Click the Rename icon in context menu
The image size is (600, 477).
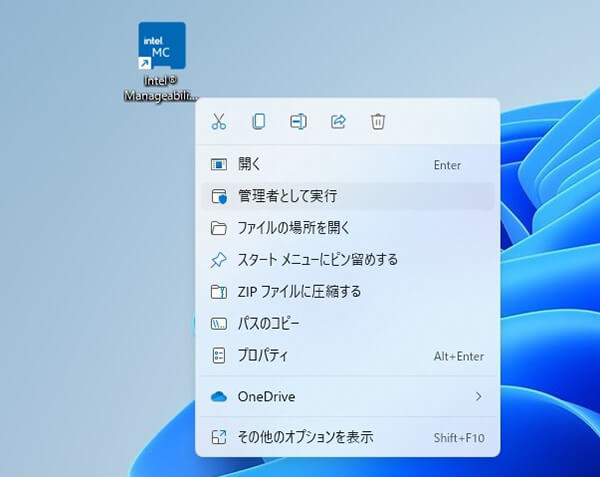pos(298,122)
